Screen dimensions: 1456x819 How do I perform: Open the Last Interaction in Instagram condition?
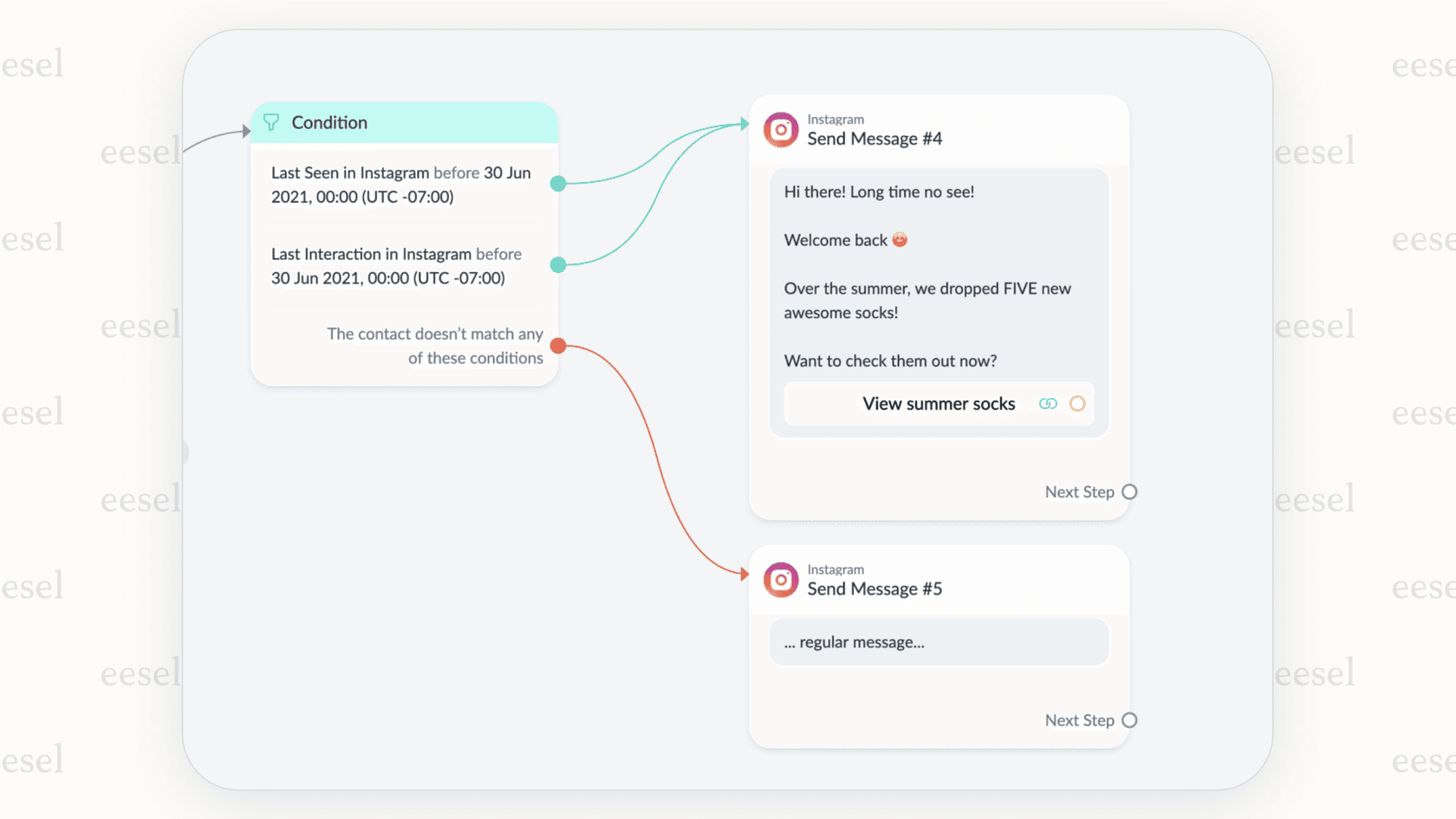coord(396,266)
